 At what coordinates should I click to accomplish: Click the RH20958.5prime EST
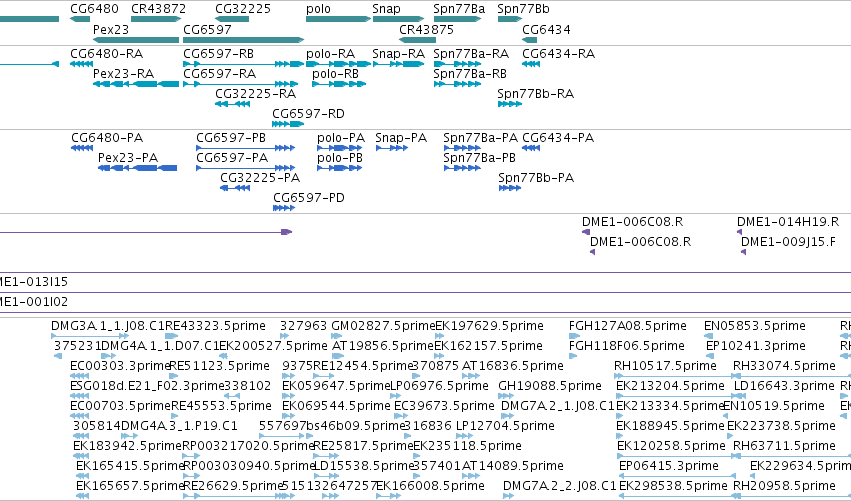[792, 497]
